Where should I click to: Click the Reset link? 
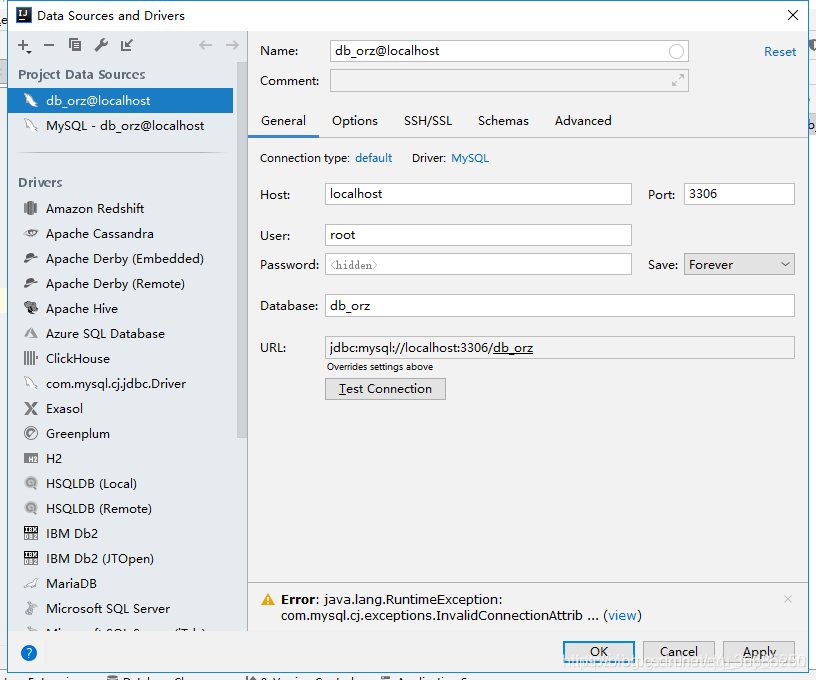[x=780, y=52]
